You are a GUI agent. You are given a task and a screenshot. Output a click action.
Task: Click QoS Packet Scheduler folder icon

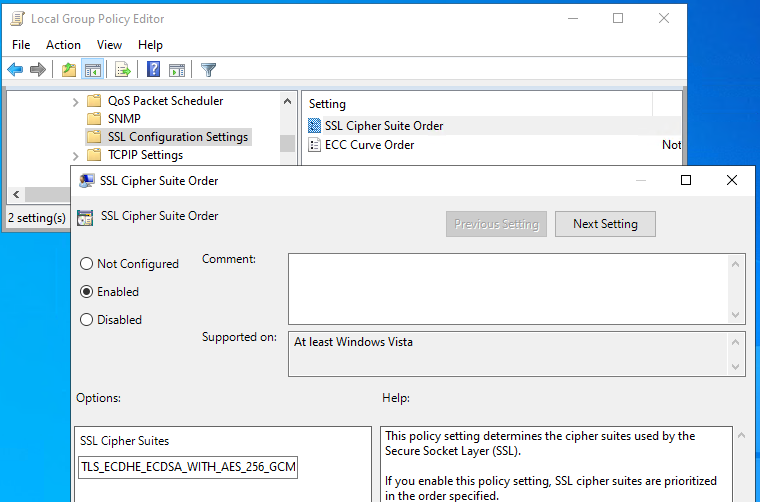(94, 101)
